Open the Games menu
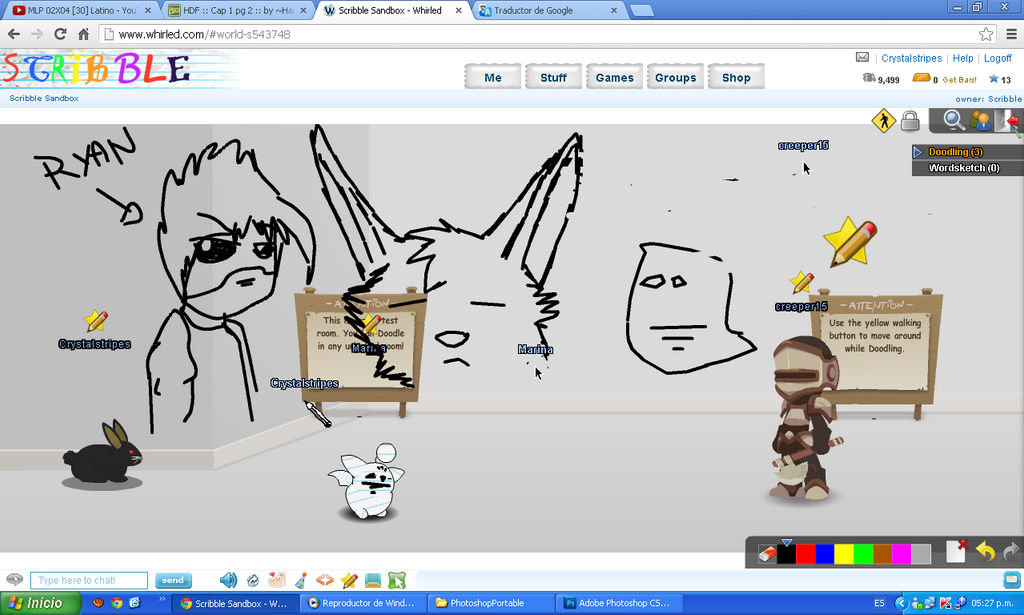Screen dimensions: 1024x615 tap(615, 78)
